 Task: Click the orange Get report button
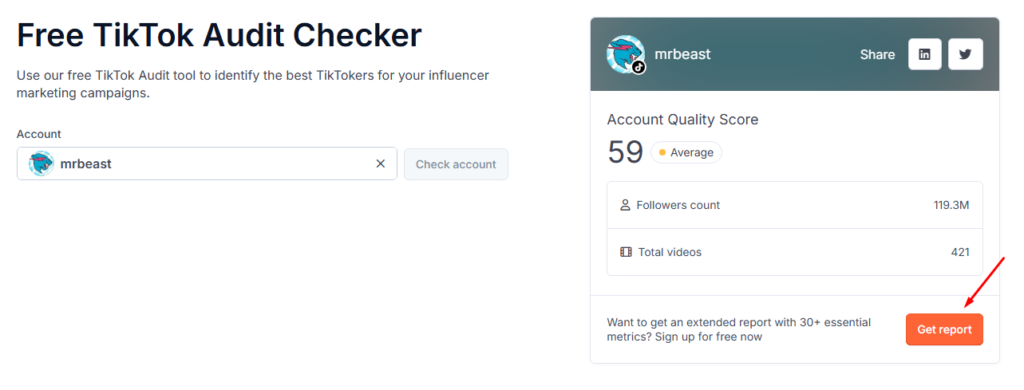pyautogui.click(x=944, y=329)
